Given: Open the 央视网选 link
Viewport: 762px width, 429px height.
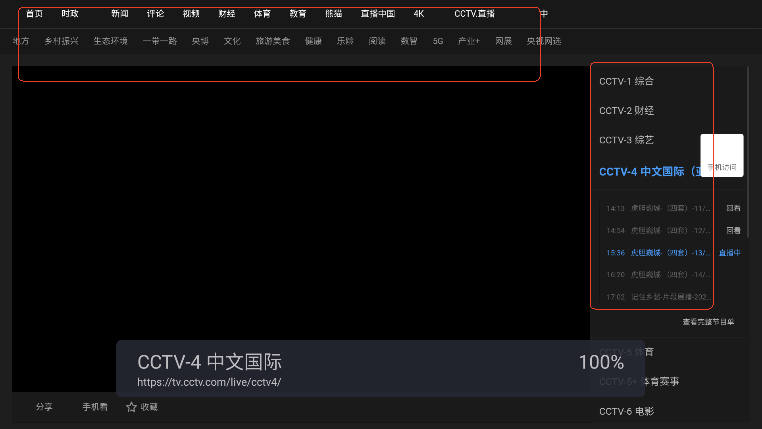Looking at the screenshot, I should 544,41.
